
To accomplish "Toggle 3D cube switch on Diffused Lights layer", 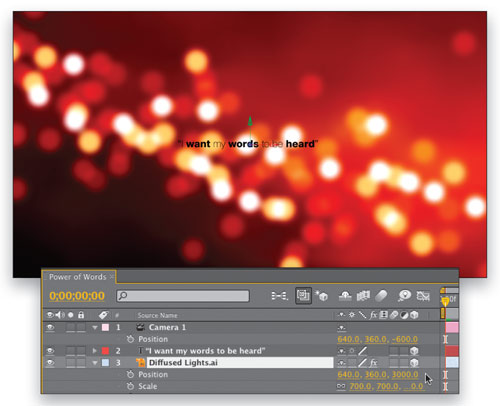I will (414, 363).
